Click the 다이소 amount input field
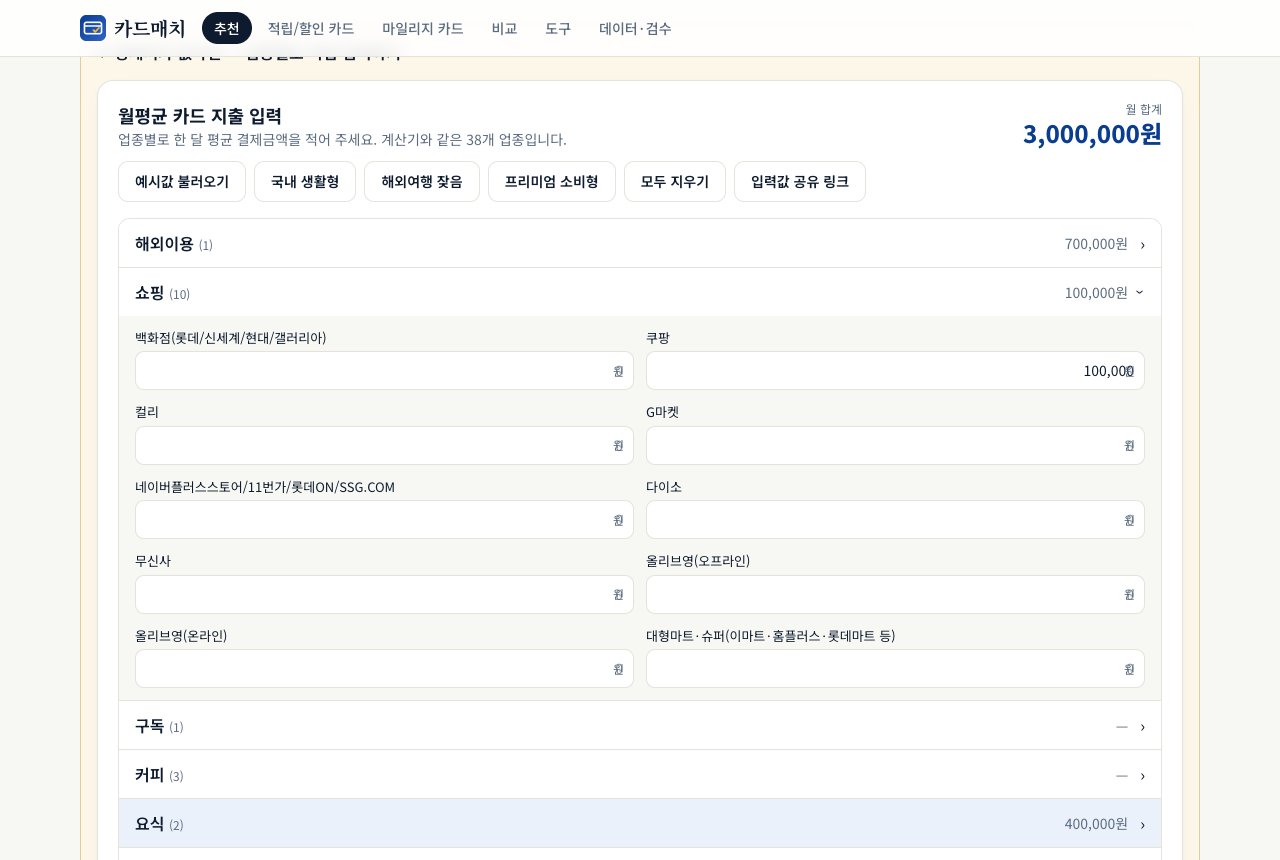 click(895, 520)
